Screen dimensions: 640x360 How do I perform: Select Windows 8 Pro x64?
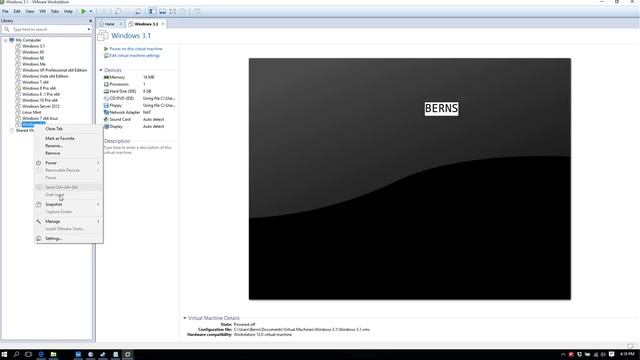pos(39,88)
